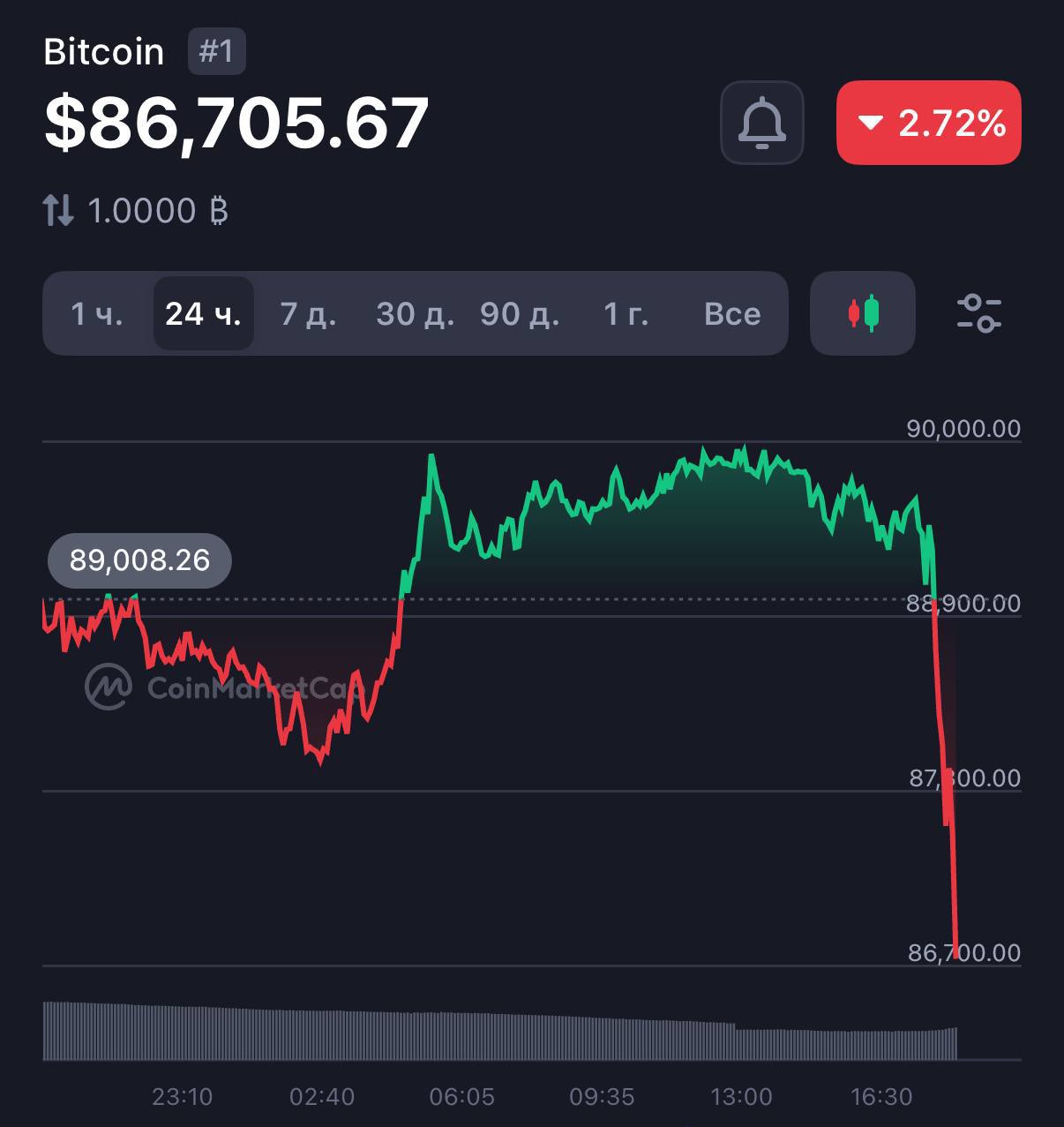Tap the red 2.72% change badge

click(928, 123)
